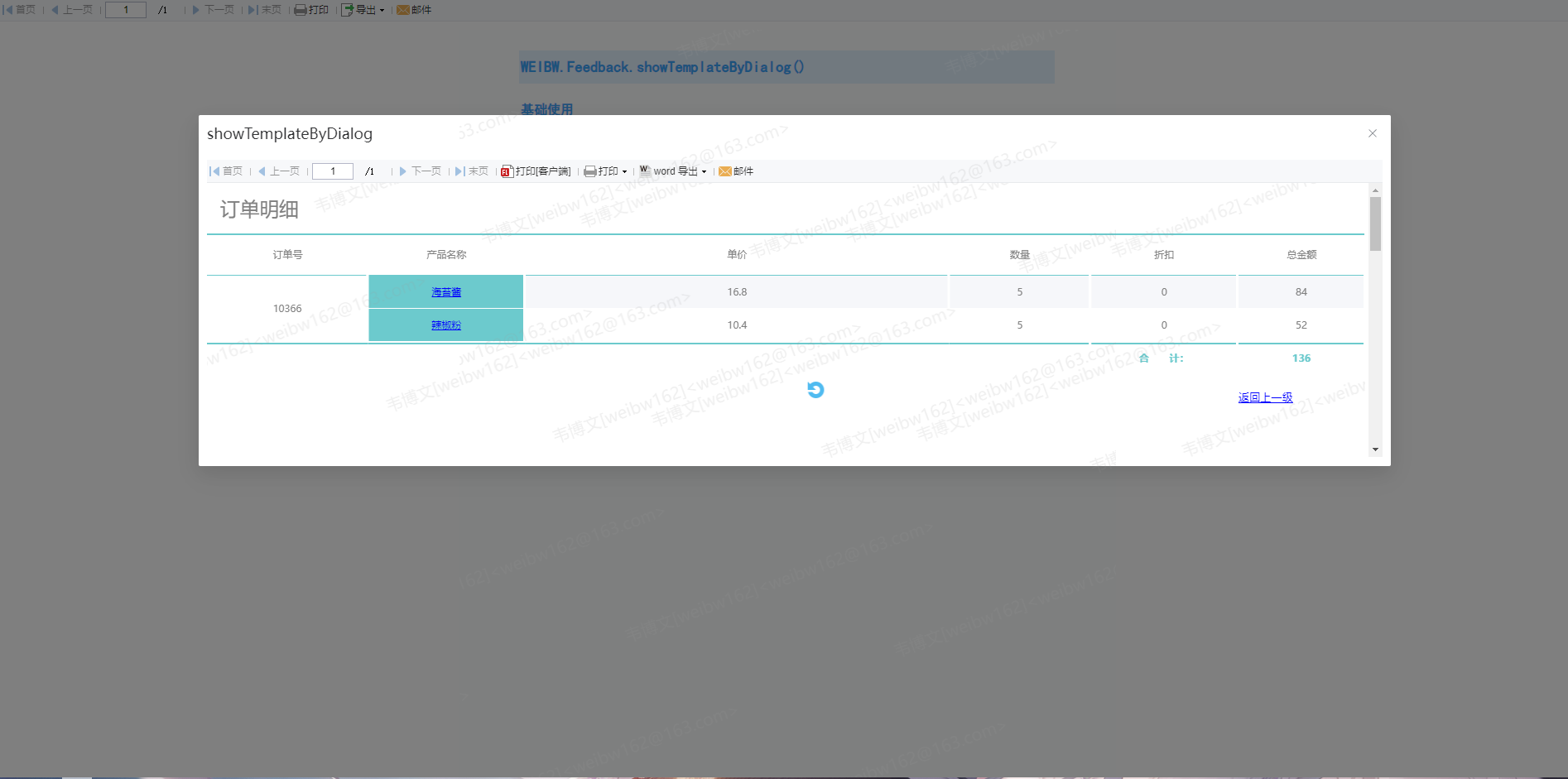This screenshot has width=1568, height=779.
Task: Click 打印[客户端] client print icon in dialog
Action: tap(507, 171)
